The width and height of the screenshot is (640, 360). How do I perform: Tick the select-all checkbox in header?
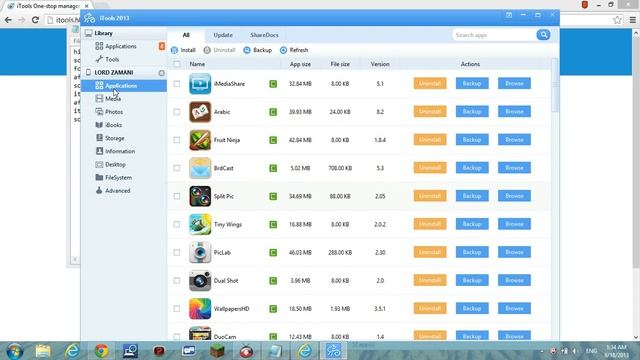pyautogui.click(x=177, y=64)
